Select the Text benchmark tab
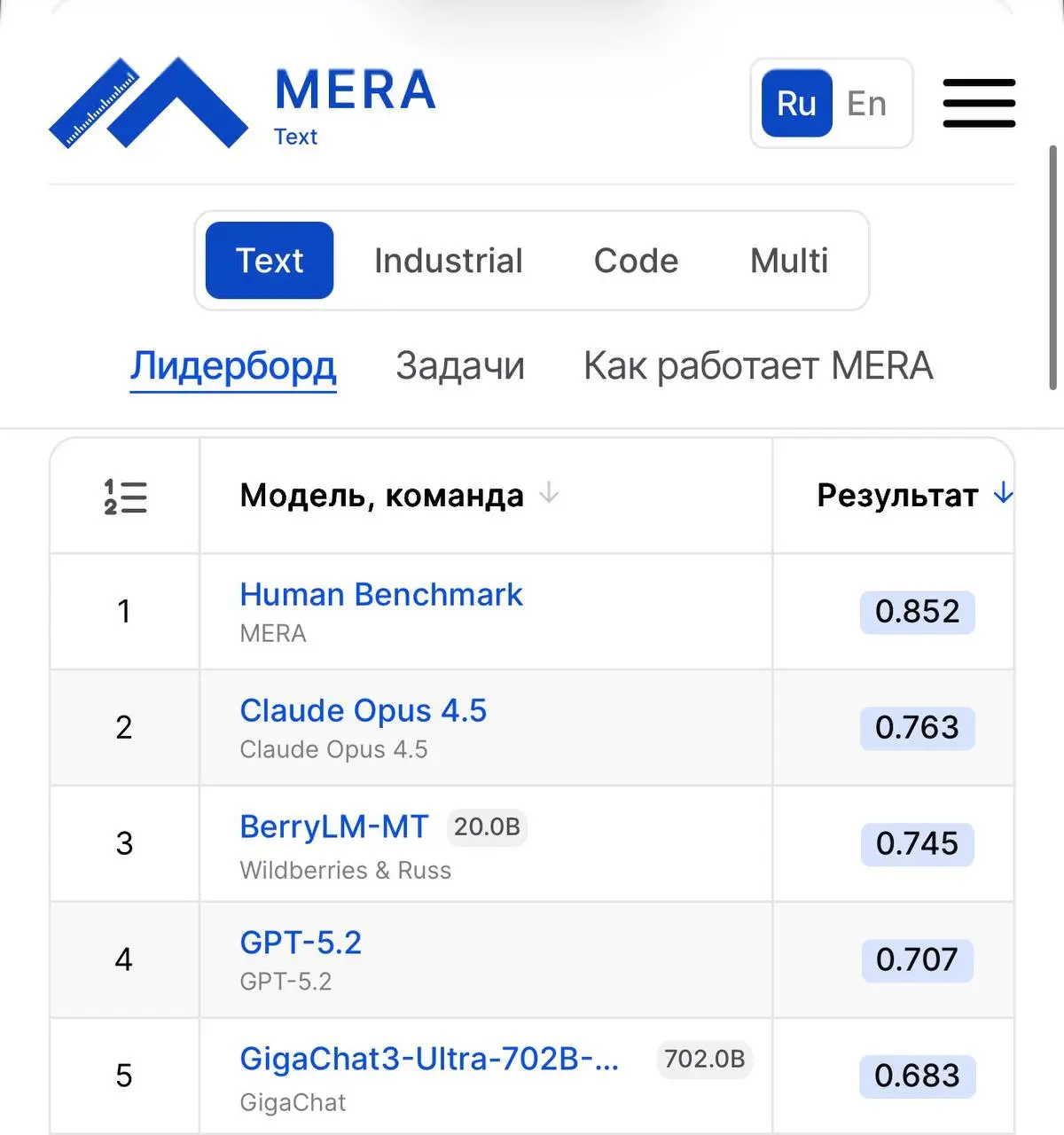1064x1135 pixels. (270, 261)
